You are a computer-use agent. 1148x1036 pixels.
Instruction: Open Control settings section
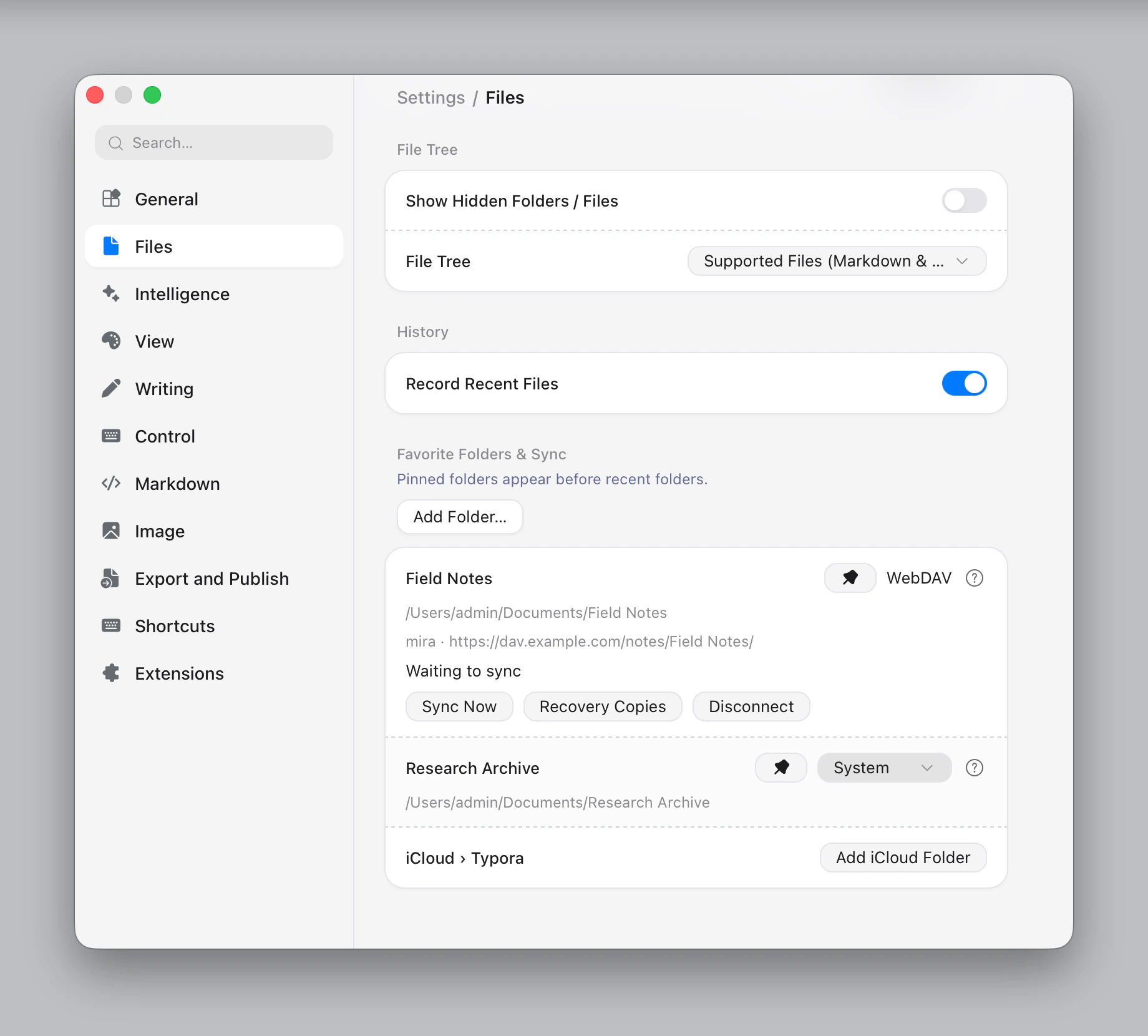point(214,436)
